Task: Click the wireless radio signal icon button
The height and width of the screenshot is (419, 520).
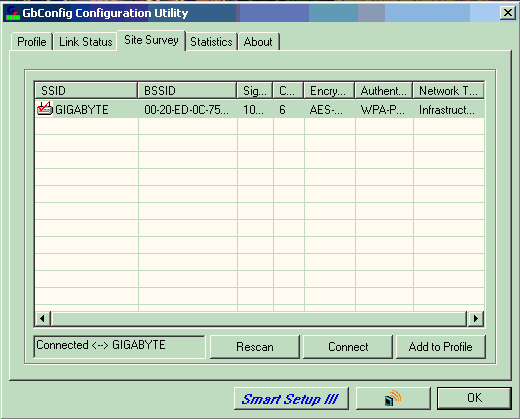Action: pos(393,398)
